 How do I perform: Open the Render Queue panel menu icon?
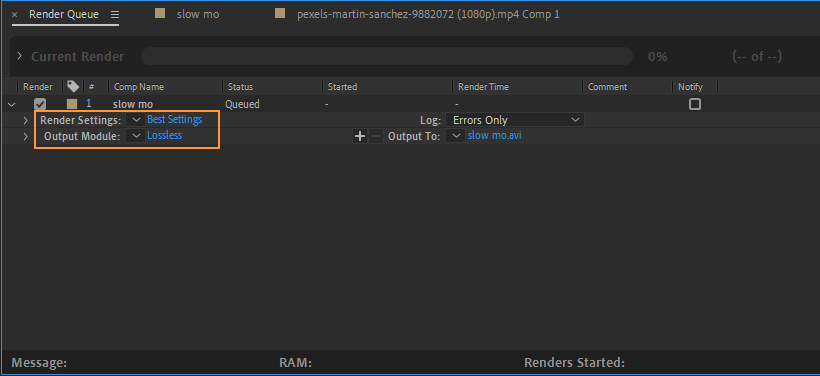[115, 15]
